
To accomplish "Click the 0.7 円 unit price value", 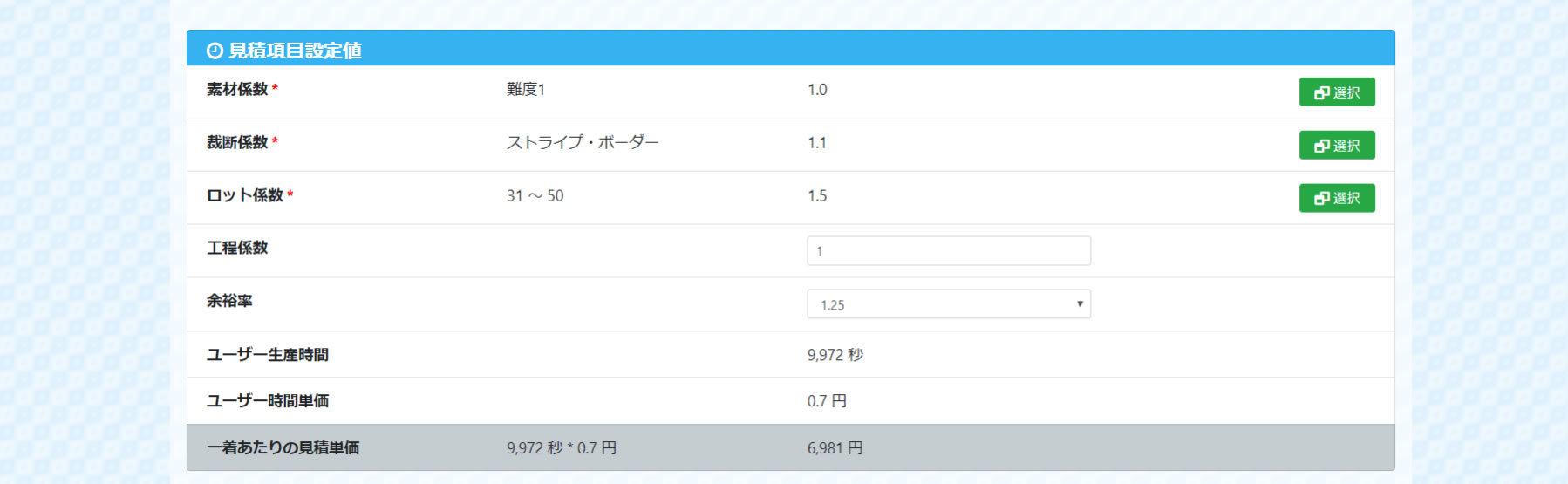I will pyautogui.click(x=827, y=401).
